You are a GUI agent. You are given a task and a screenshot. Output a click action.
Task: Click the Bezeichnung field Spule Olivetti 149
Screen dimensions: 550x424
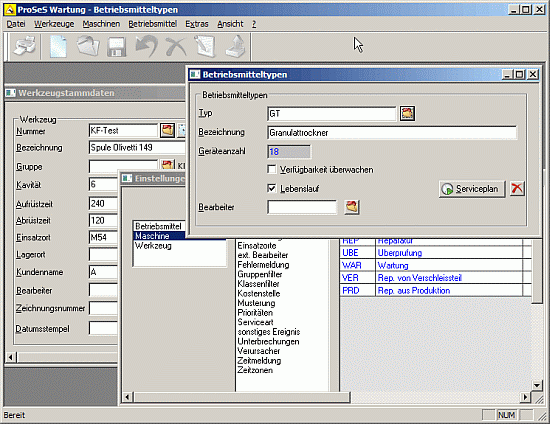(x=137, y=147)
